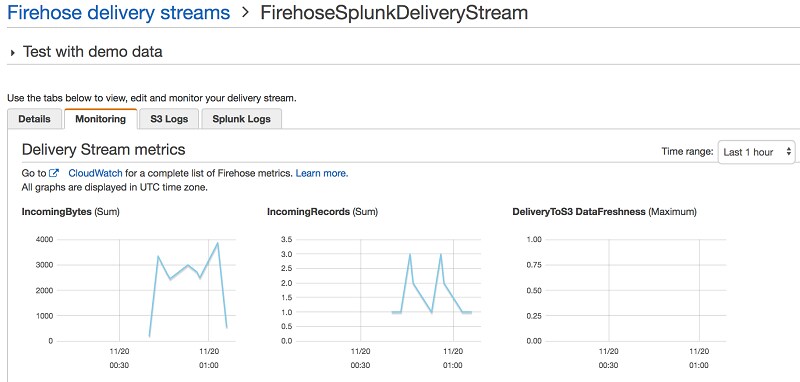Click the IncomingBytes graph line peak
Screen dimensions: 800x382
(218, 243)
